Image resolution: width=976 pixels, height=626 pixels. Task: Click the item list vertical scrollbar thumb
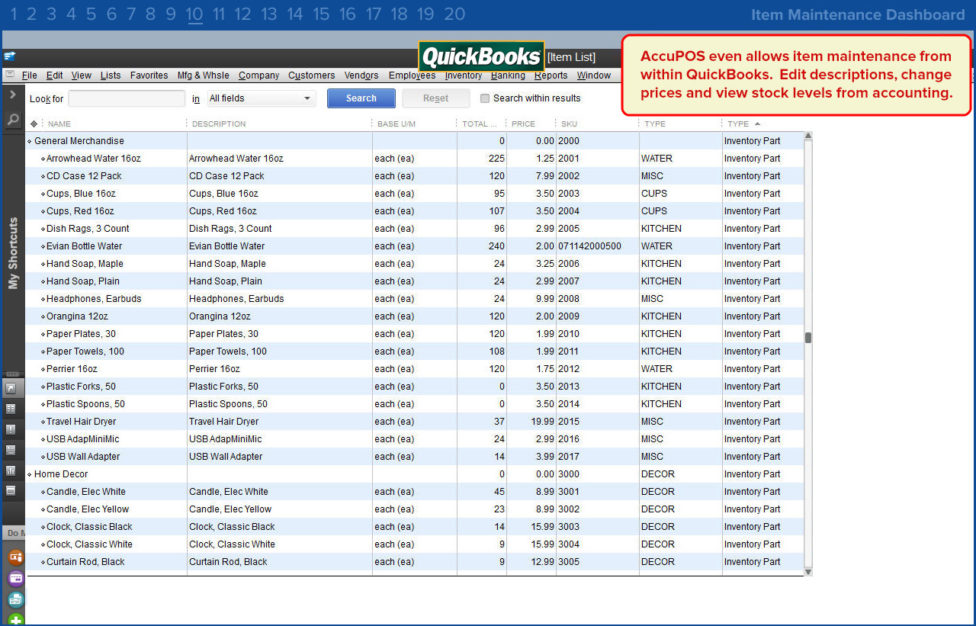click(808, 338)
